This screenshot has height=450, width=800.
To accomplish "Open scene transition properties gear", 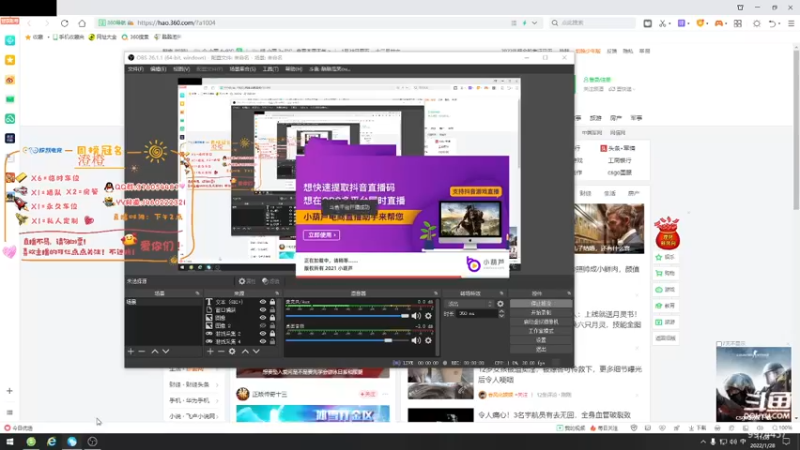I will click(x=501, y=304).
